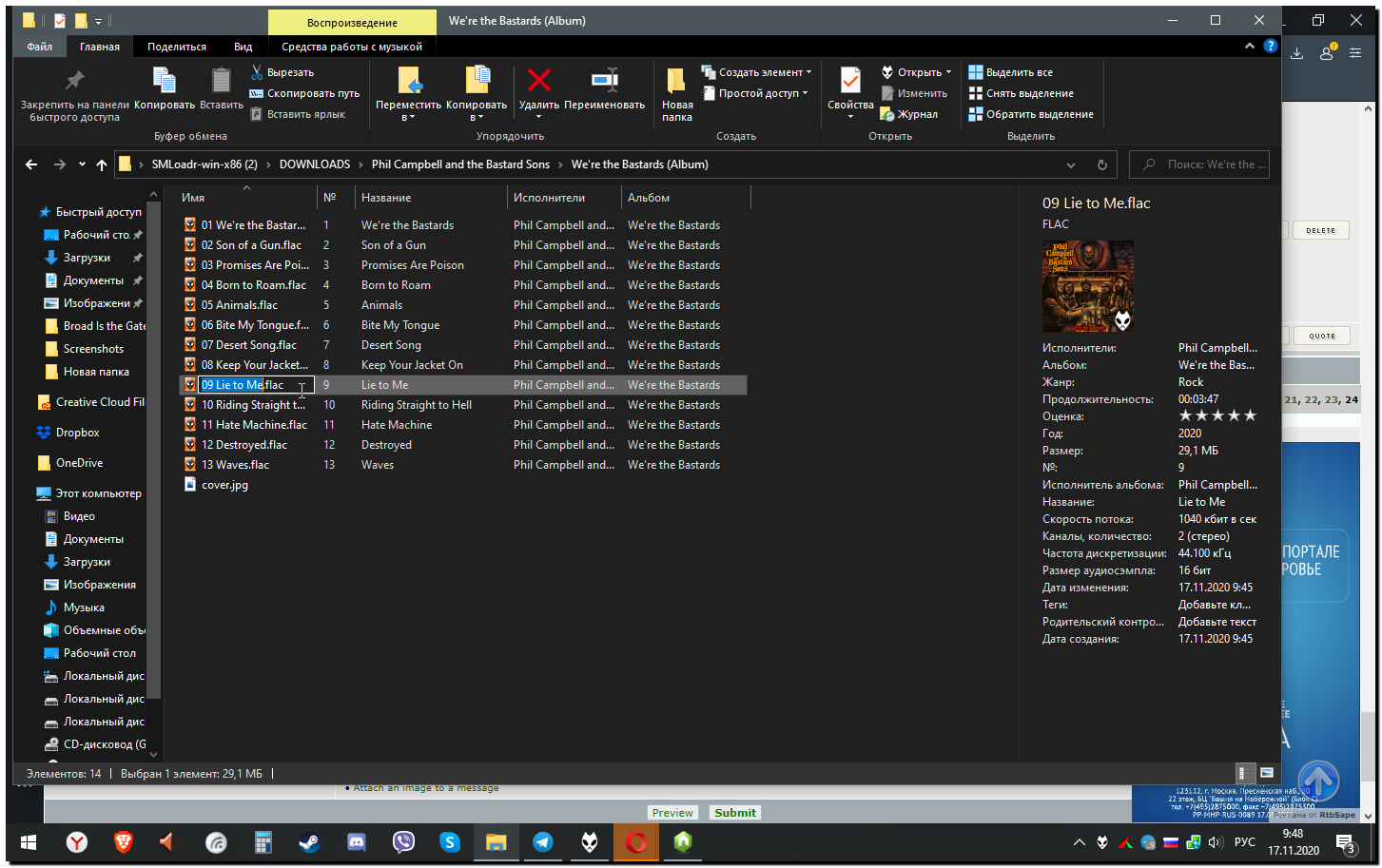Switch to the Поделиться tab
The width and height of the screenshot is (1382, 868).
pyautogui.click(x=177, y=47)
